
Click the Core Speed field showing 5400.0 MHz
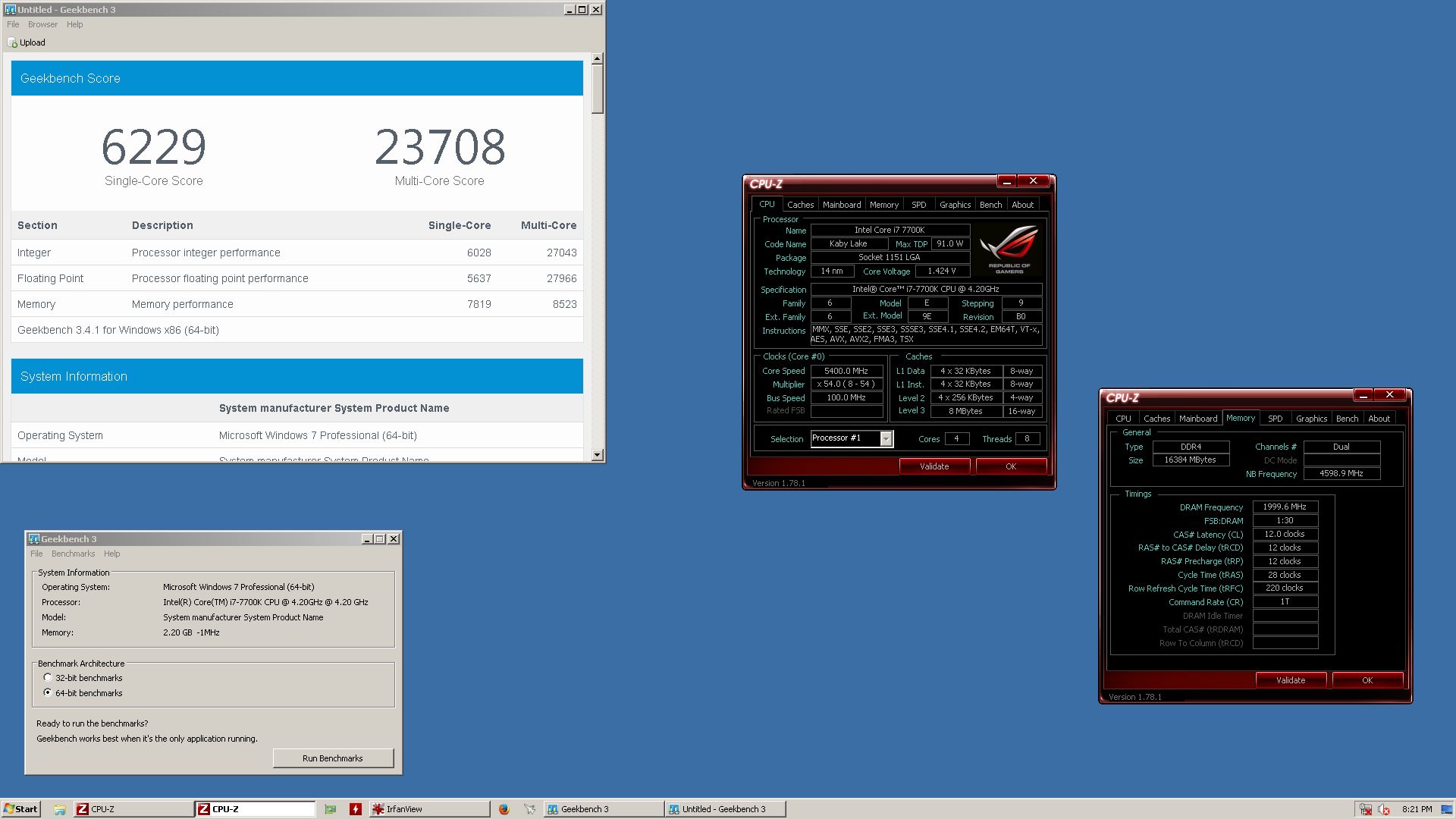pos(846,371)
